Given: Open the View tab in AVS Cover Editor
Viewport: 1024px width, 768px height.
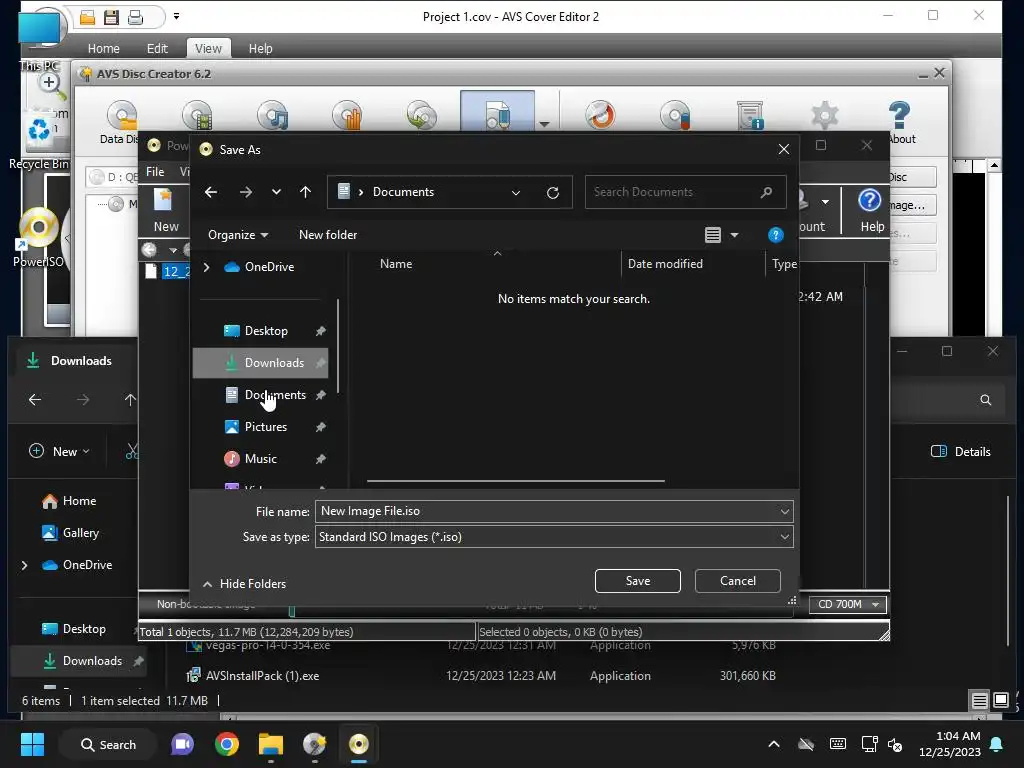Looking at the screenshot, I should (x=208, y=48).
